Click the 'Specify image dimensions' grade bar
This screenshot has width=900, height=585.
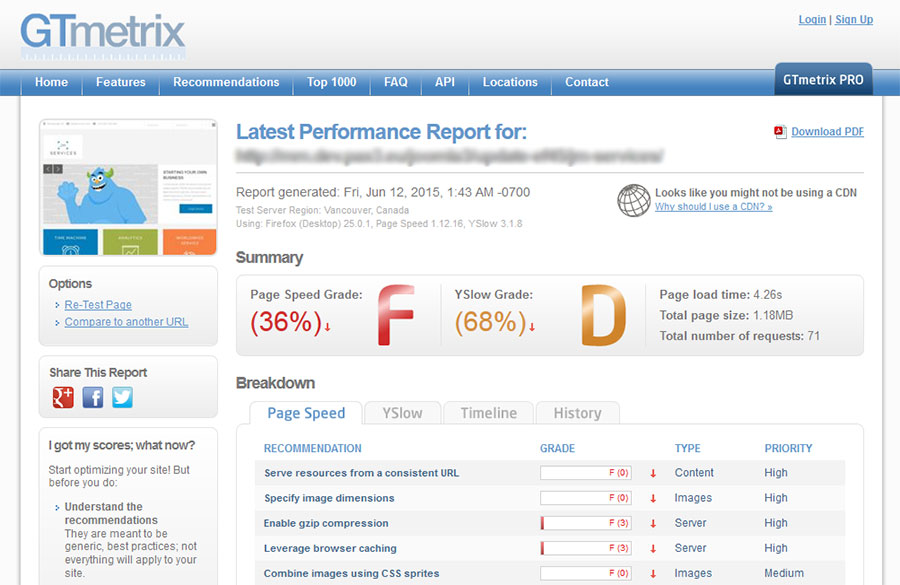tap(586, 498)
